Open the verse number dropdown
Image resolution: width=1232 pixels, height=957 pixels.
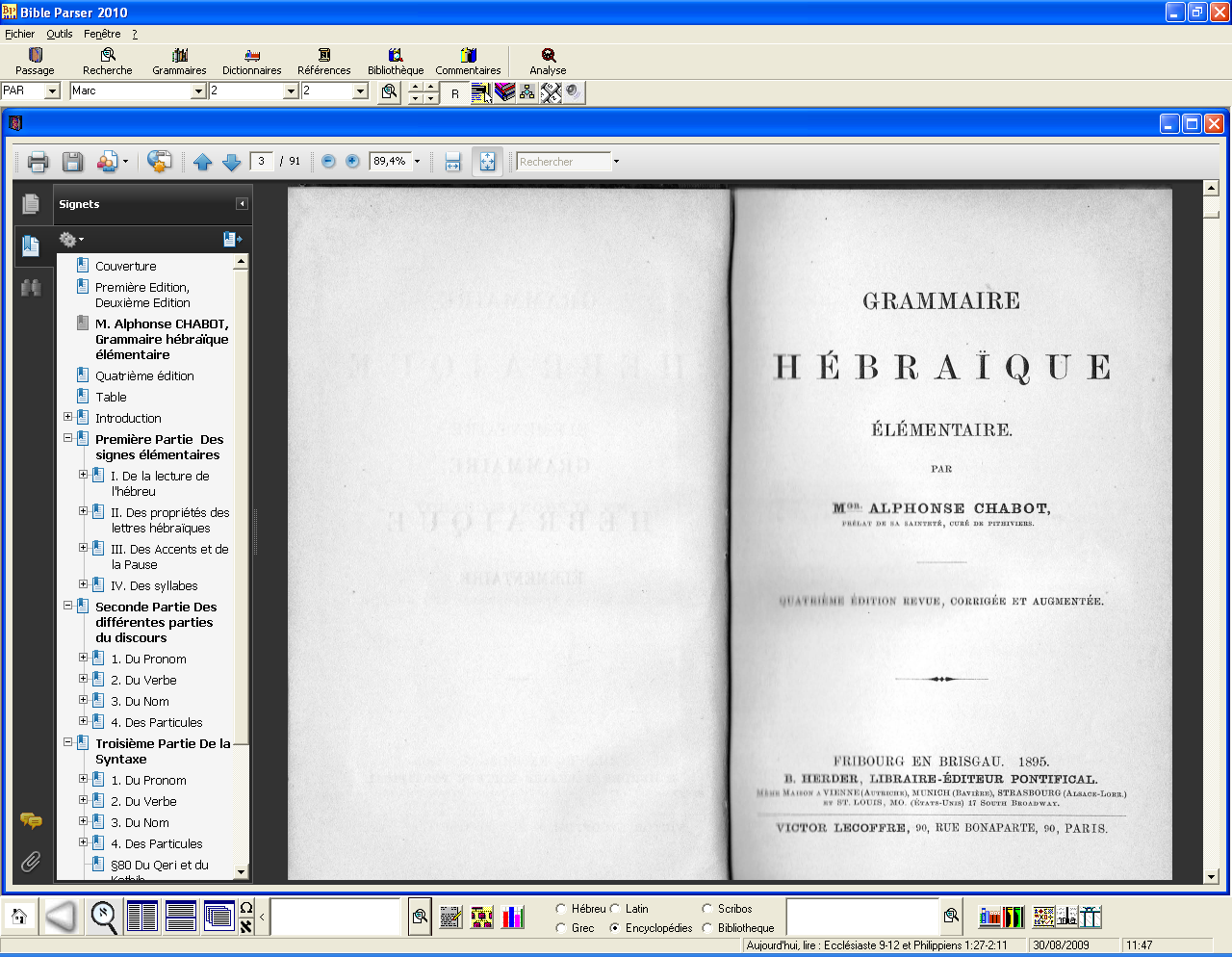[360, 91]
